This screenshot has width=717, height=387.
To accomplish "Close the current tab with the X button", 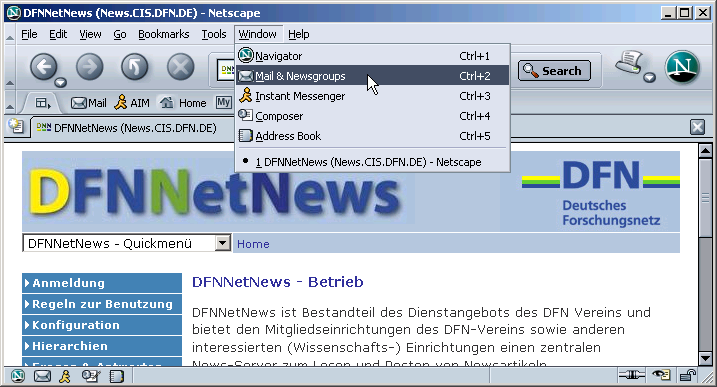I will coord(697,127).
